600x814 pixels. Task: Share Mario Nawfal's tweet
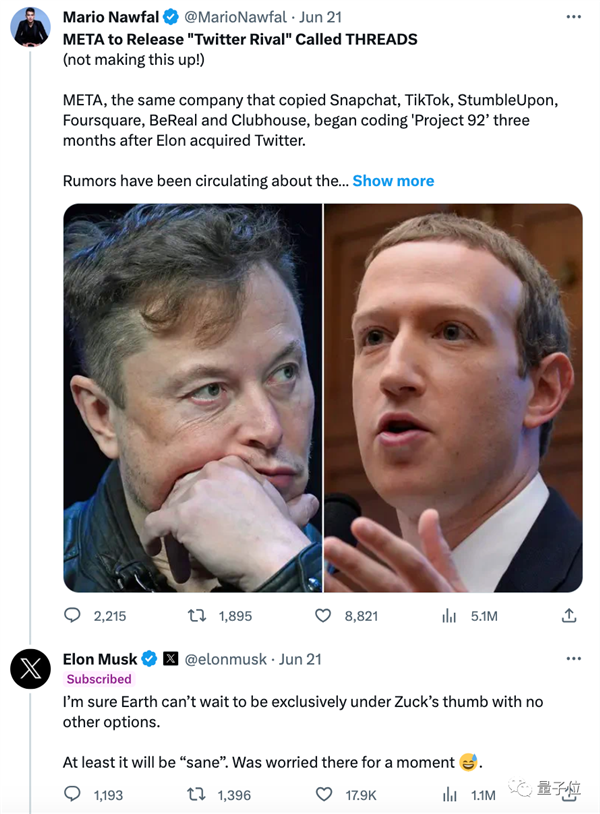point(569,616)
